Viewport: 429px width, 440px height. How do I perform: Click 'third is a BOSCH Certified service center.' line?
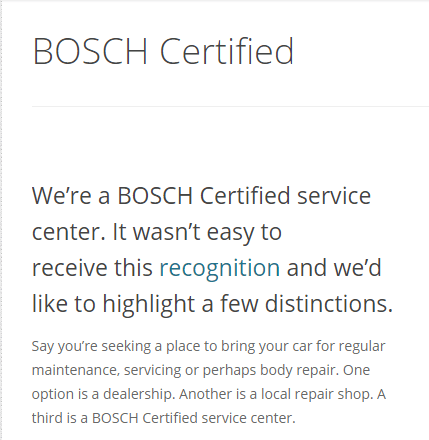point(164,418)
